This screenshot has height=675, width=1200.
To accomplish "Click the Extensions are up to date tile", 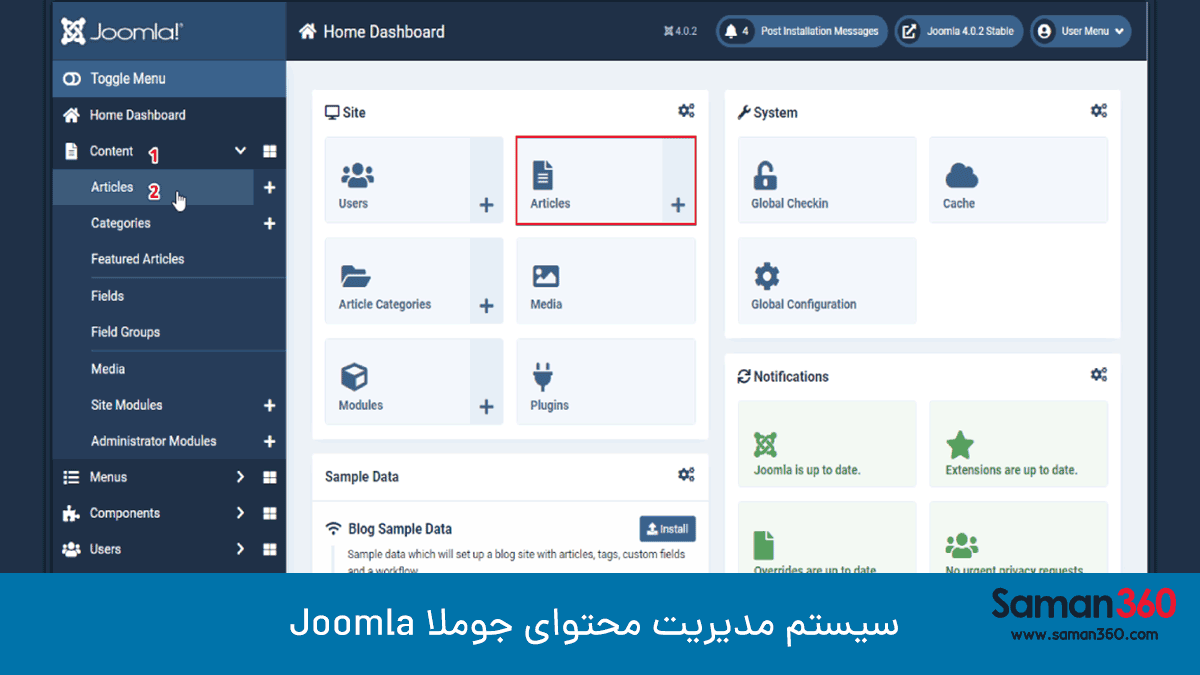I will tap(1019, 444).
